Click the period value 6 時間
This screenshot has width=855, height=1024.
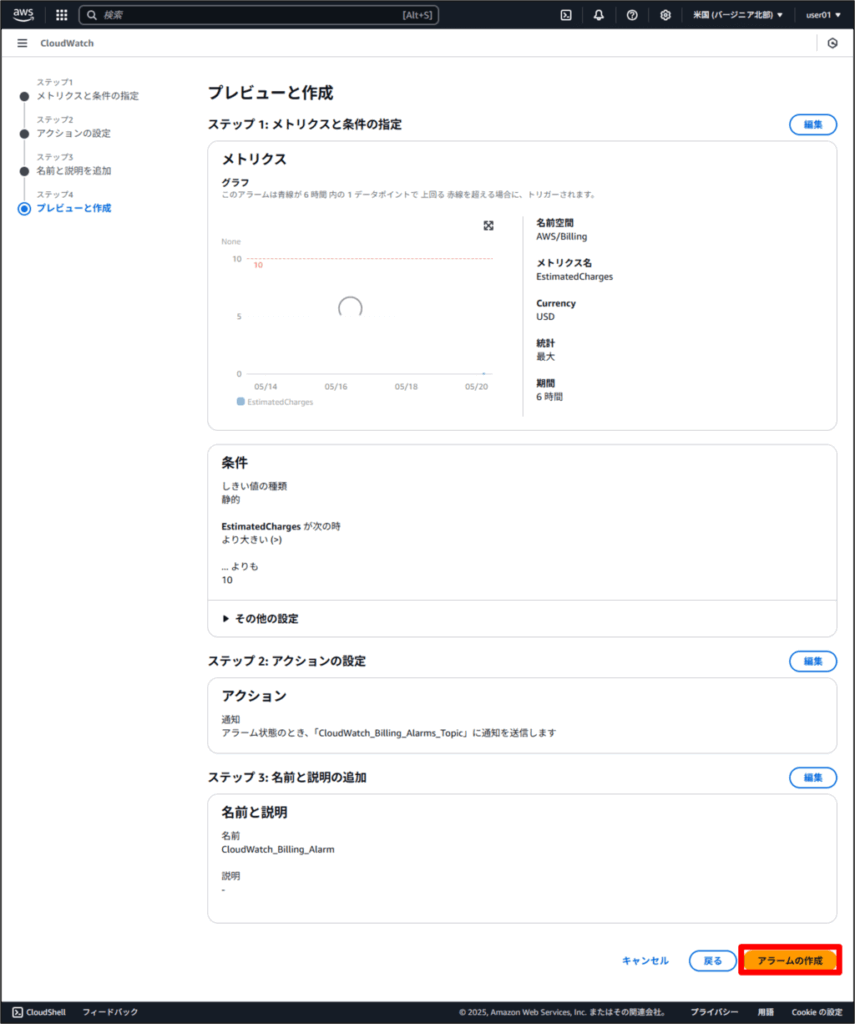click(x=549, y=396)
